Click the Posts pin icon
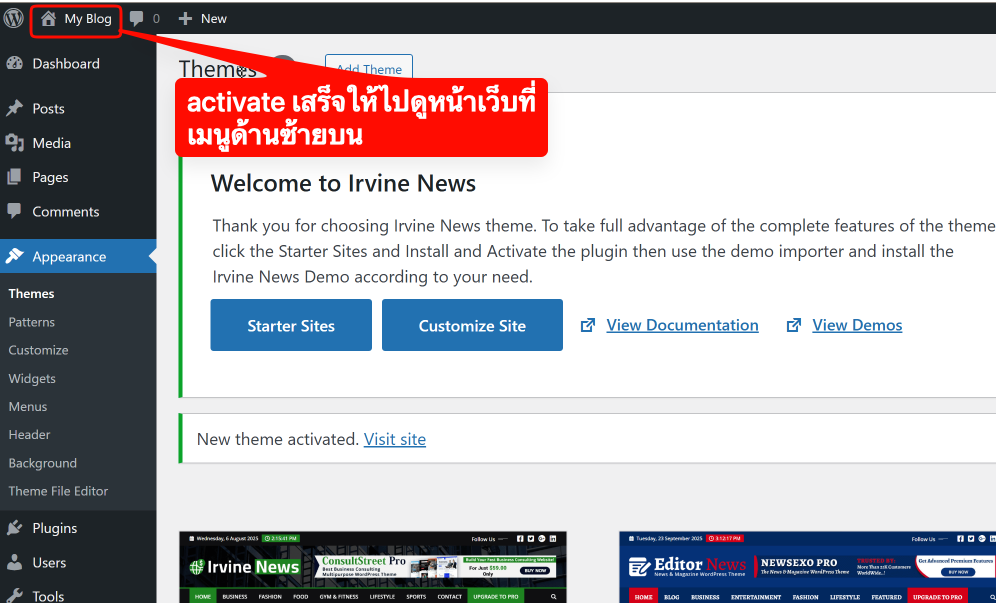This screenshot has height=603, width=996. (15, 108)
